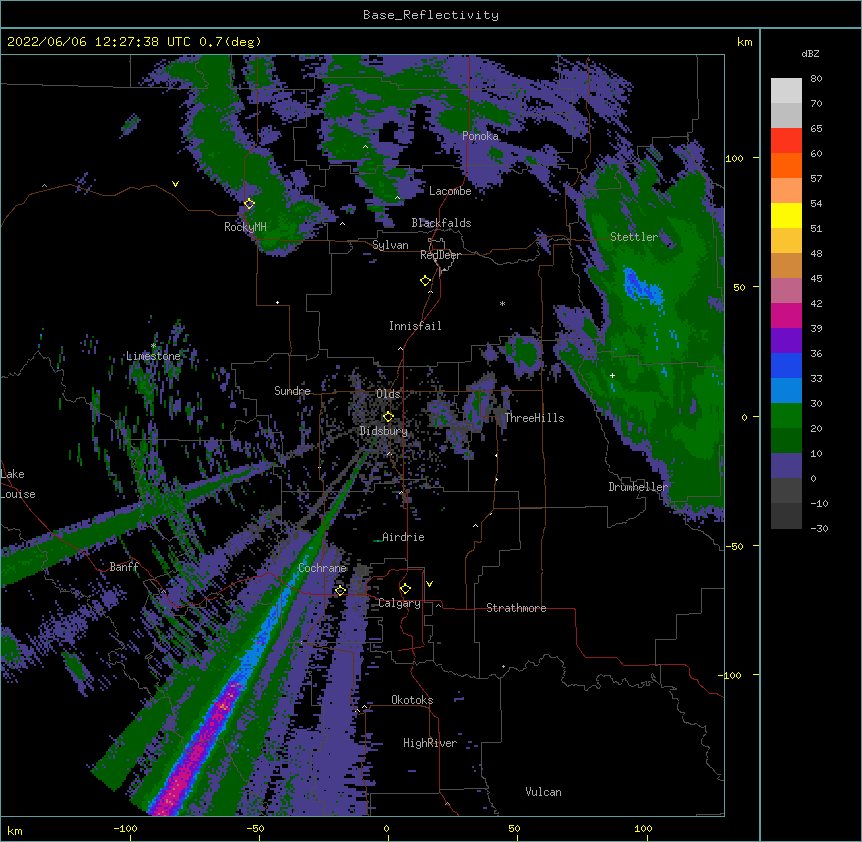862x842 pixels.
Task: Click the right axis tick label -50
Action: (734, 546)
